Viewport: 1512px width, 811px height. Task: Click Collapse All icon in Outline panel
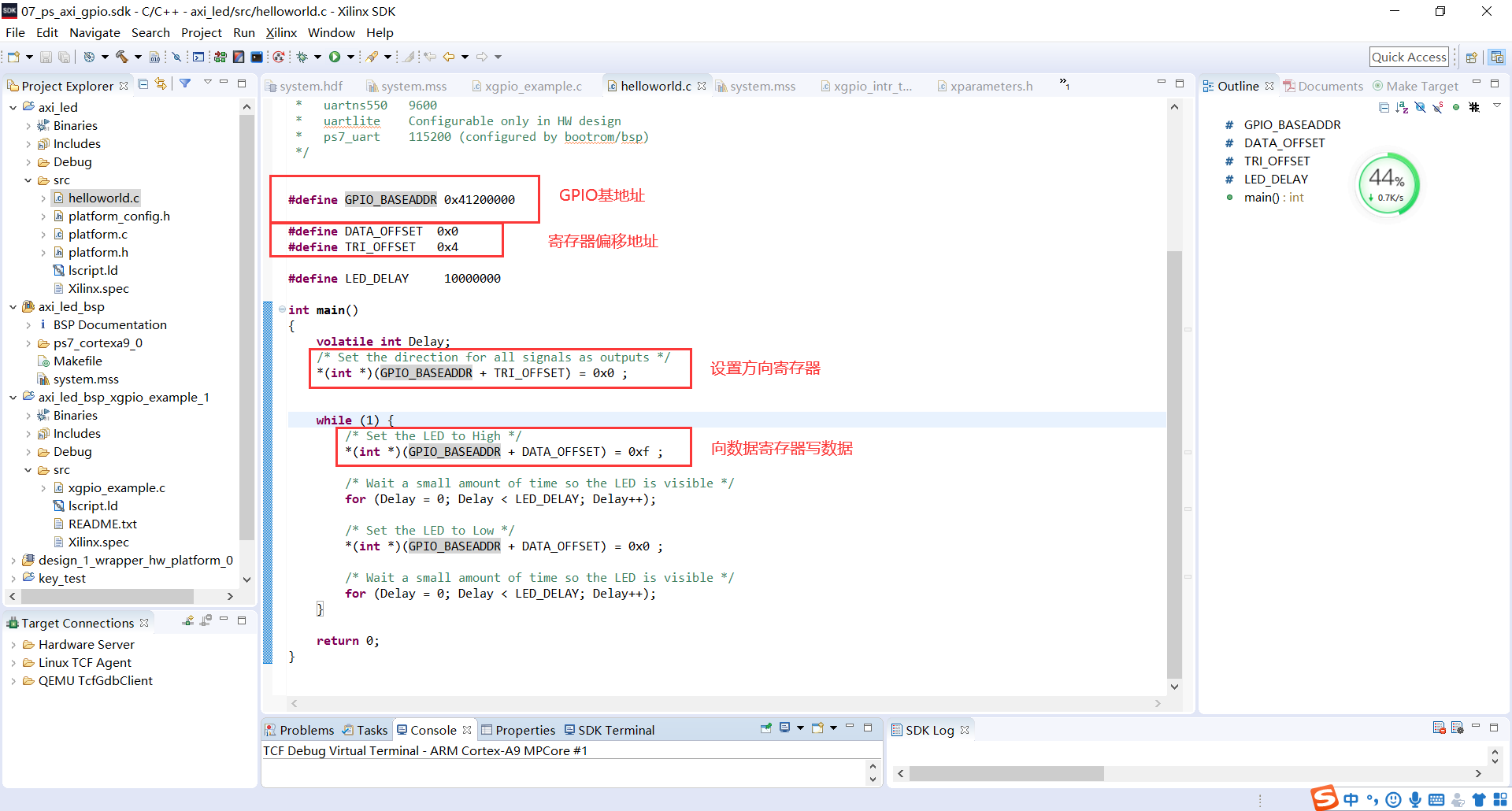tap(1384, 107)
